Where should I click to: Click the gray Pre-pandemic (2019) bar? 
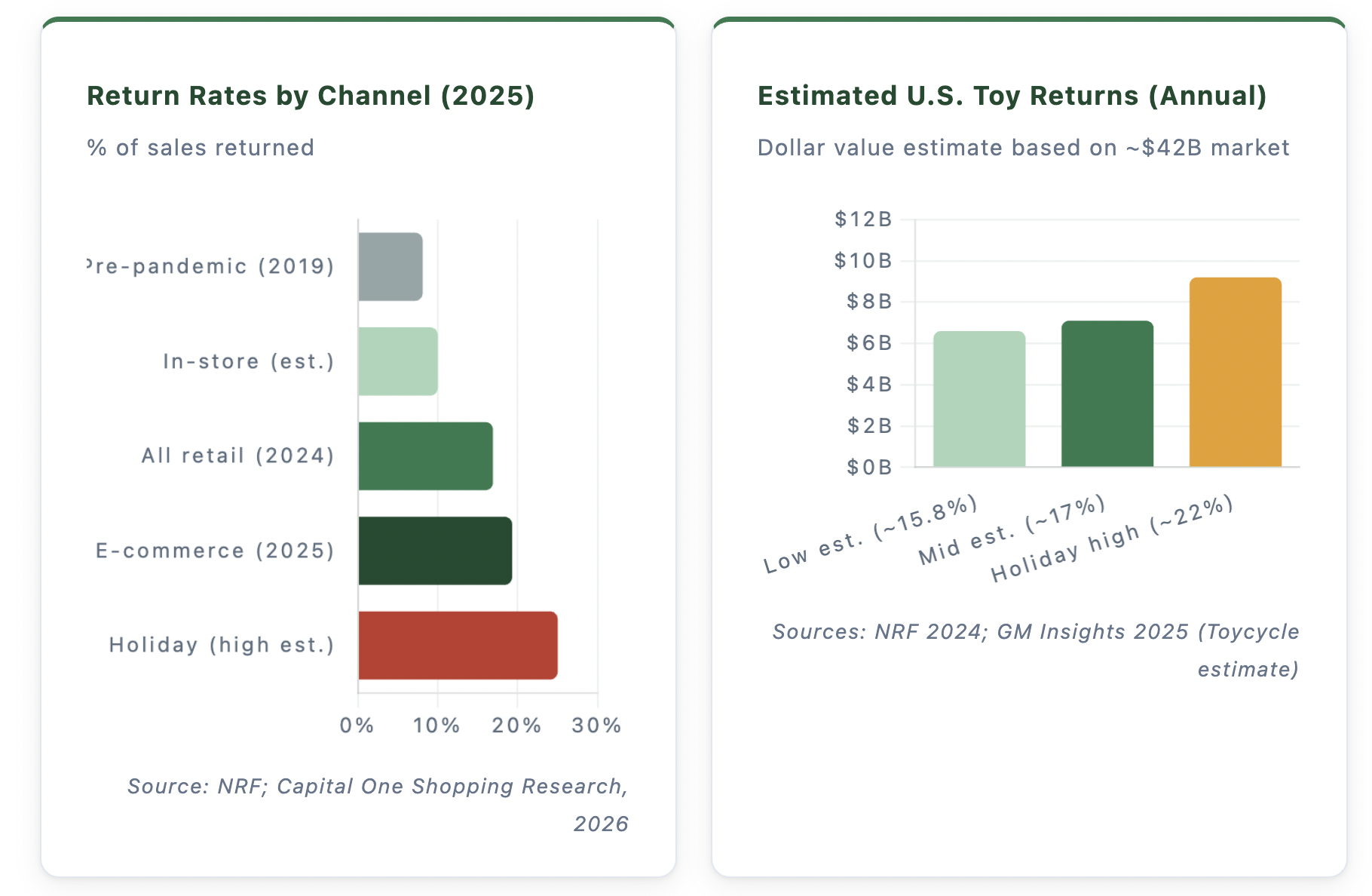[390, 266]
